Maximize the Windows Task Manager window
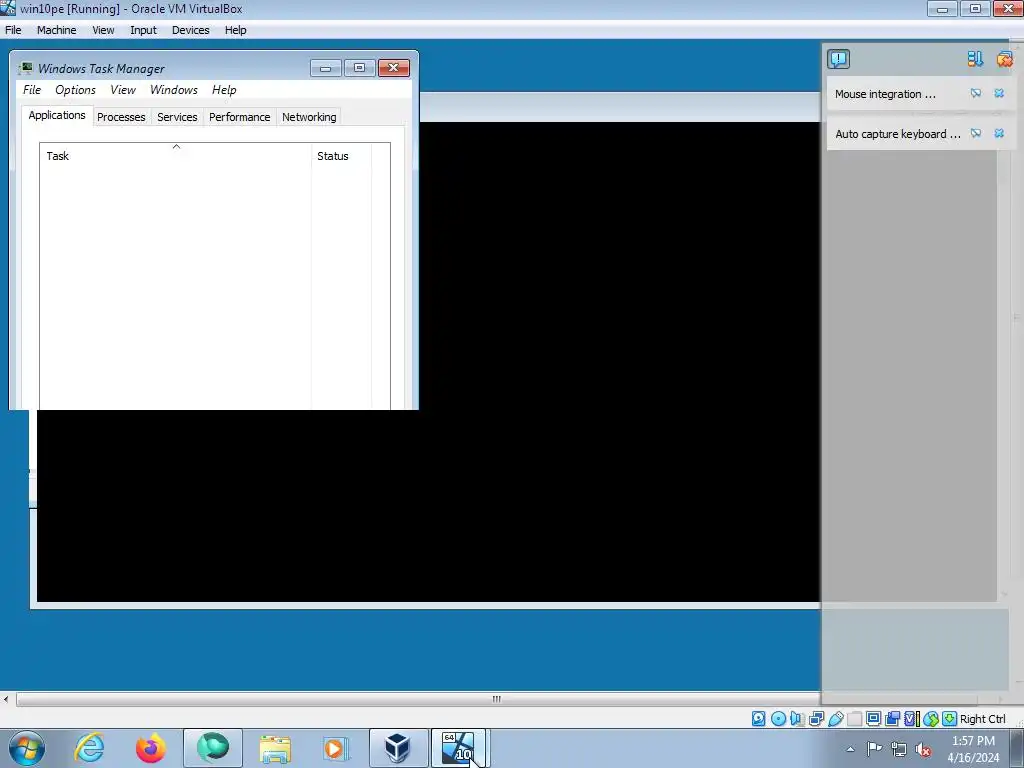 tap(359, 68)
